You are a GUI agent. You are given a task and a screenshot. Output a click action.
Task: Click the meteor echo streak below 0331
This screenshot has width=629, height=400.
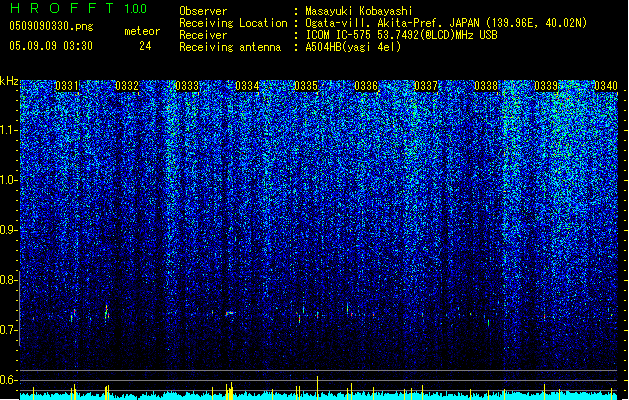pos(74,313)
